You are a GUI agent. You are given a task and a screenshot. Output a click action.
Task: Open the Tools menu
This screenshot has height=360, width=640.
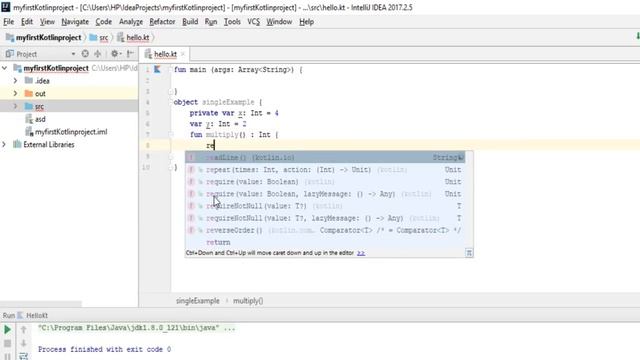pos(232,22)
